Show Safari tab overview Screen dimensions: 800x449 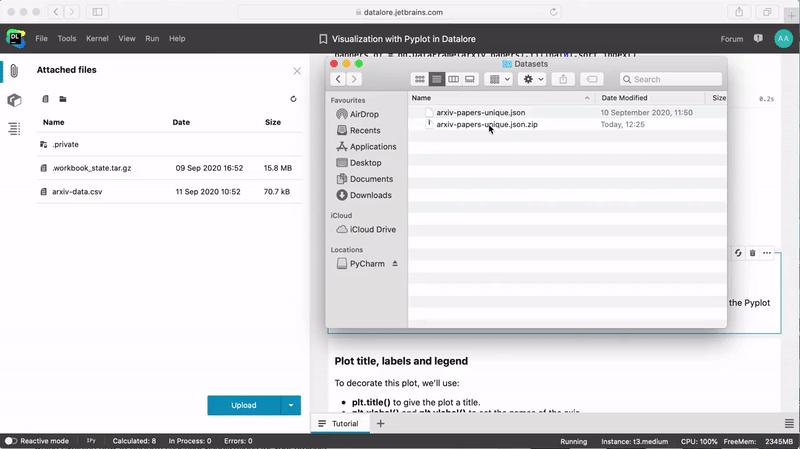767,12
